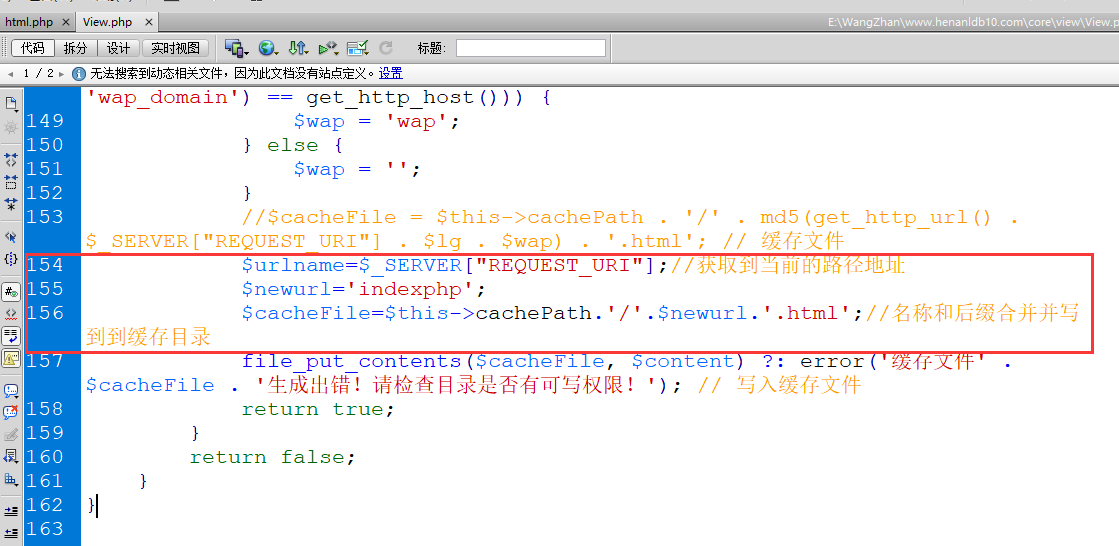Open the Multiscreen preview menu icon

click(x=236, y=49)
